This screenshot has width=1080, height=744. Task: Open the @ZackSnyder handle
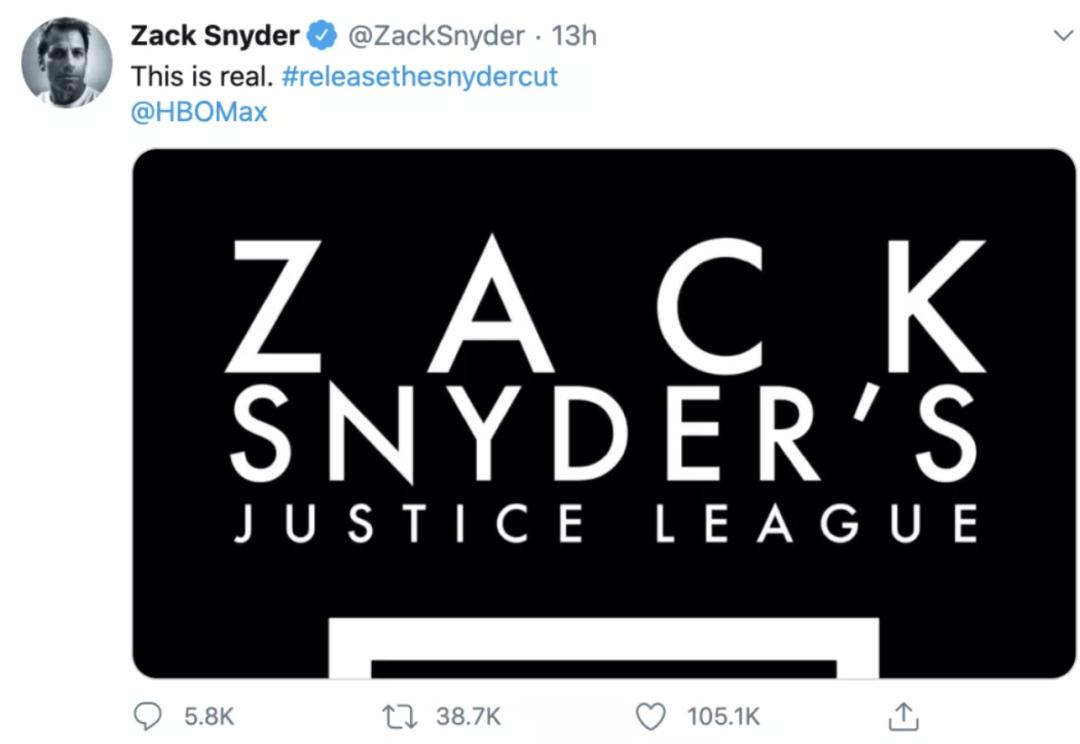435,36
